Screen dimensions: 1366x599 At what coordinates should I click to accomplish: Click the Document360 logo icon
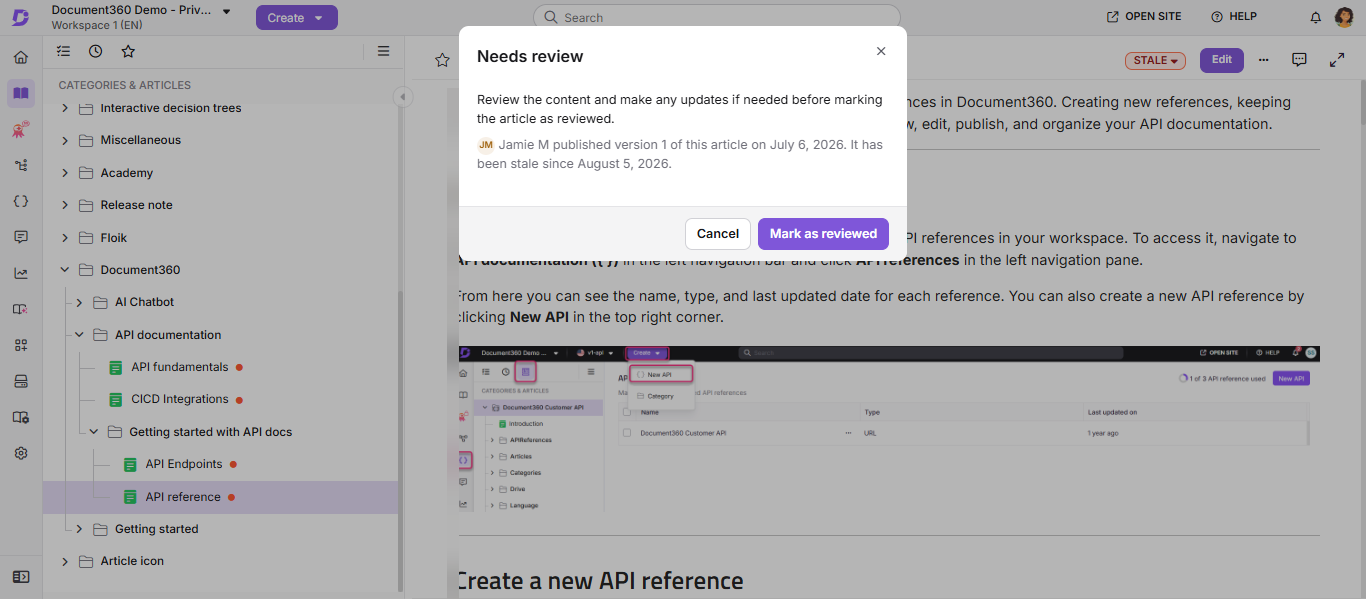pos(20,17)
